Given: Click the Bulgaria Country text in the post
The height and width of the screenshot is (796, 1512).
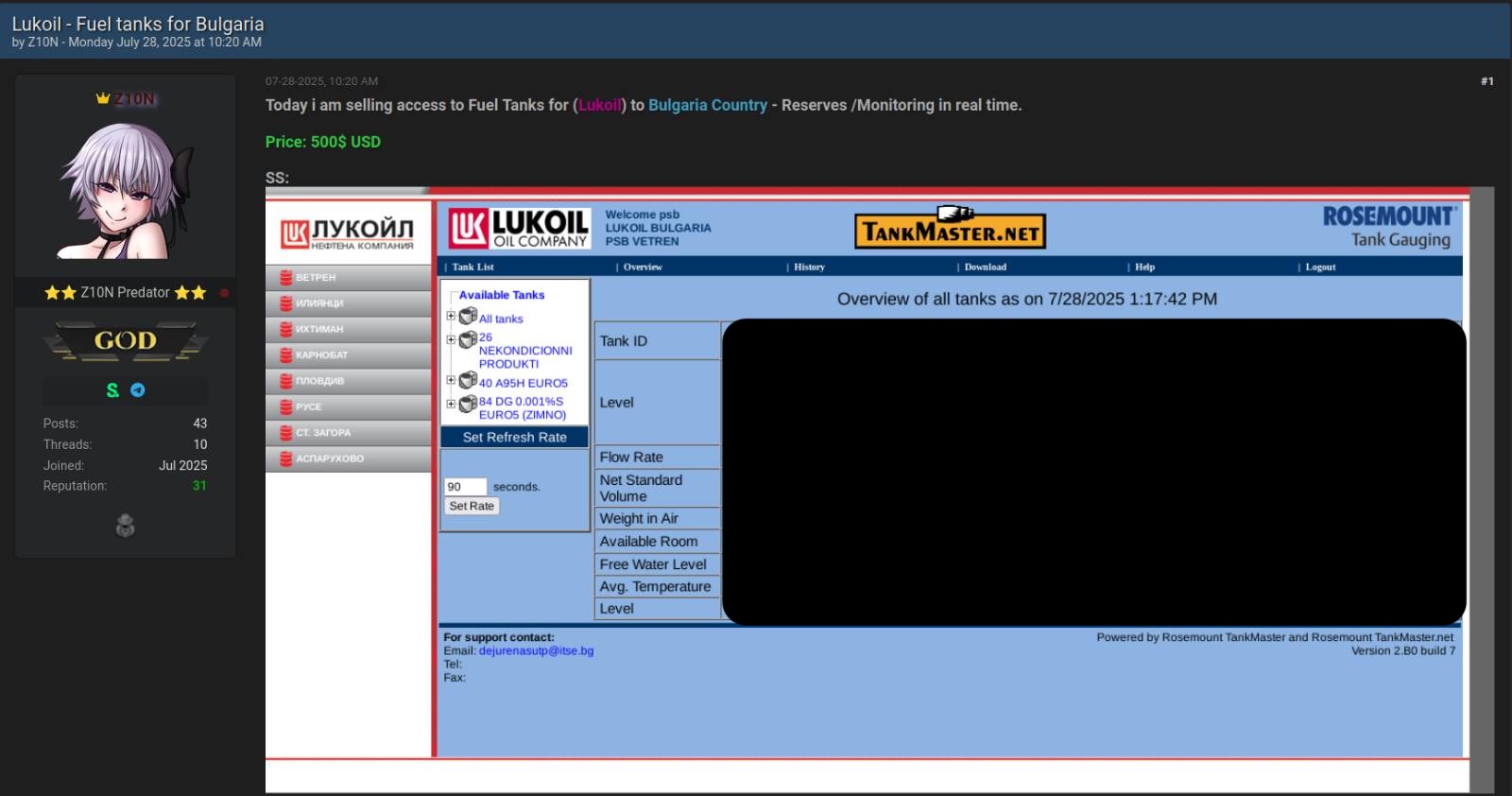Looking at the screenshot, I should (708, 106).
